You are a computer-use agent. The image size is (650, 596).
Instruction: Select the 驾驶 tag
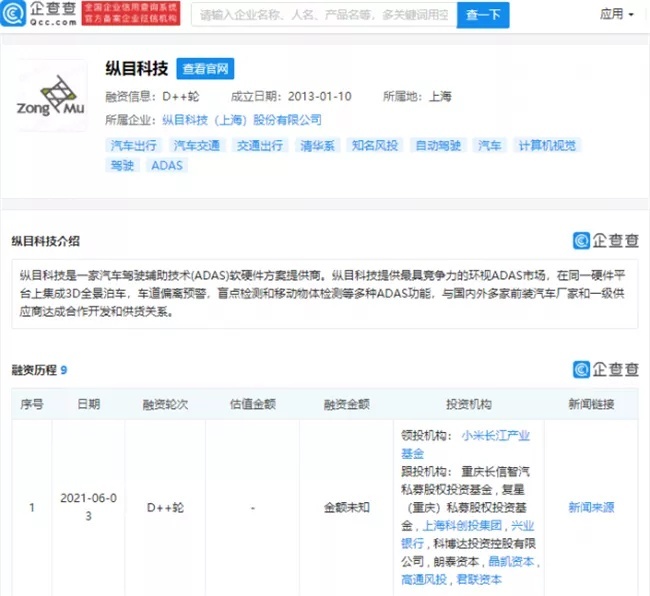point(122,165)
